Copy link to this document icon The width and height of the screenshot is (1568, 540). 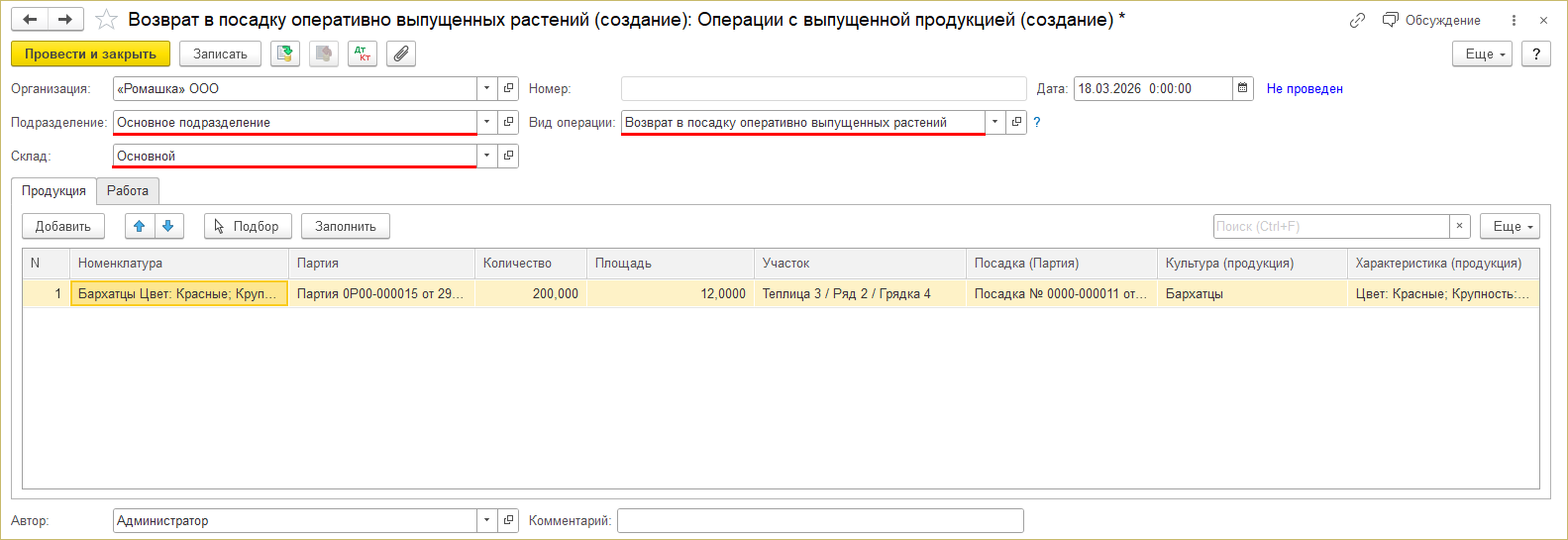(x=1357, y=20)
